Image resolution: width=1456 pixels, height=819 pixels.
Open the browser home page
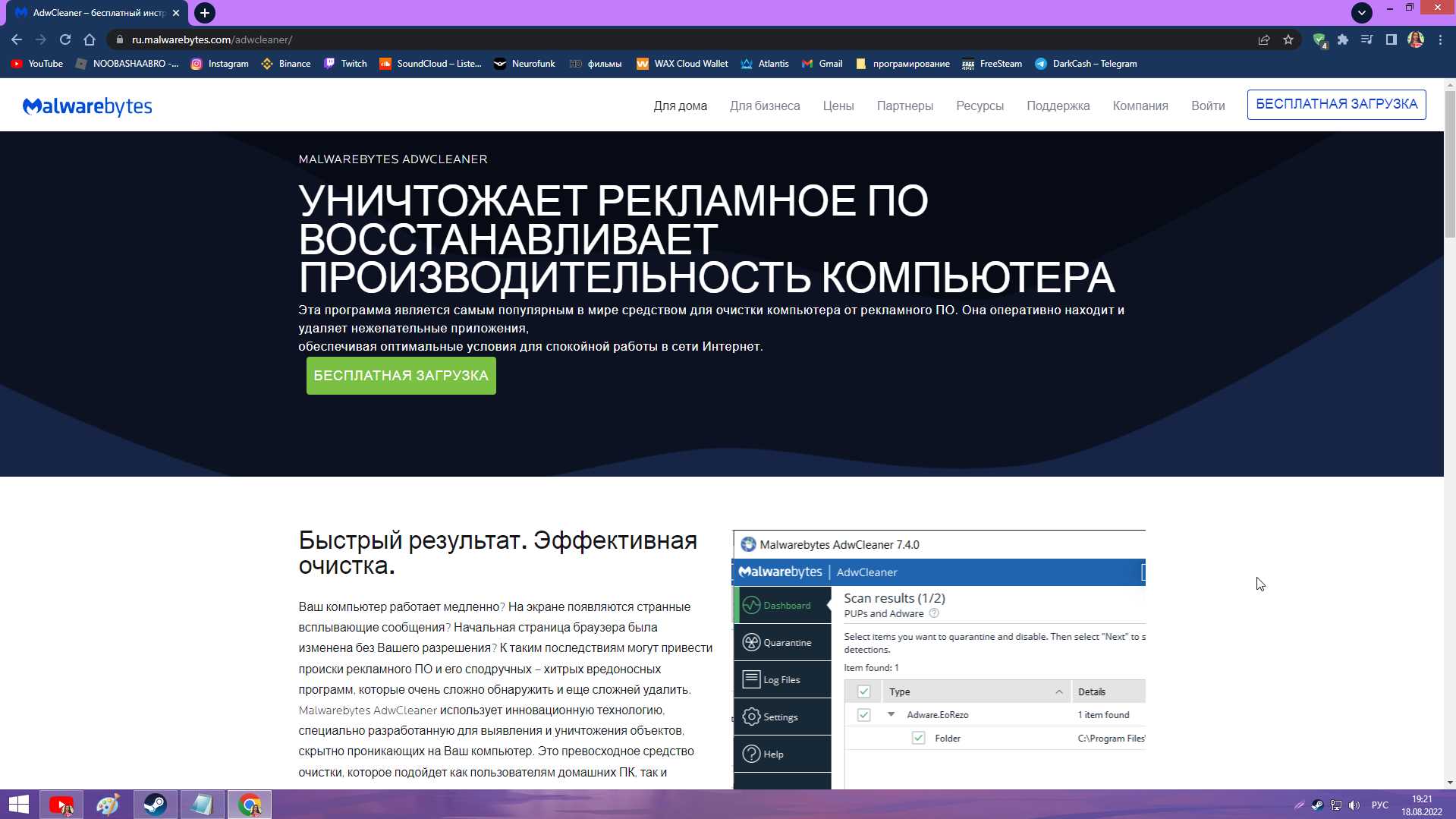pyautogui.click(x=90, y=39)
